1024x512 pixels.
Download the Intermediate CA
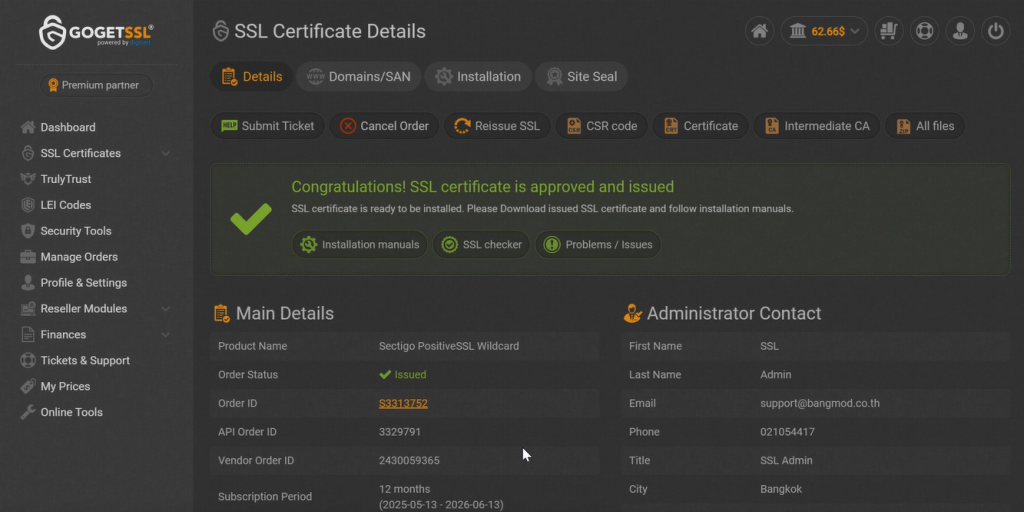817,126
